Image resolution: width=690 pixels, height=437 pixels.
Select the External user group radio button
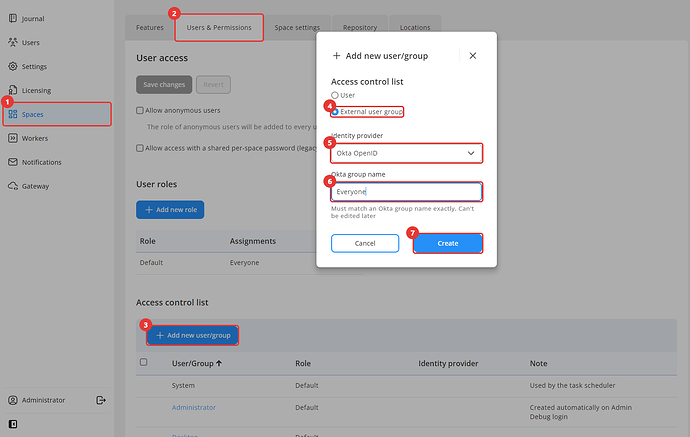[x=335, y=112]
